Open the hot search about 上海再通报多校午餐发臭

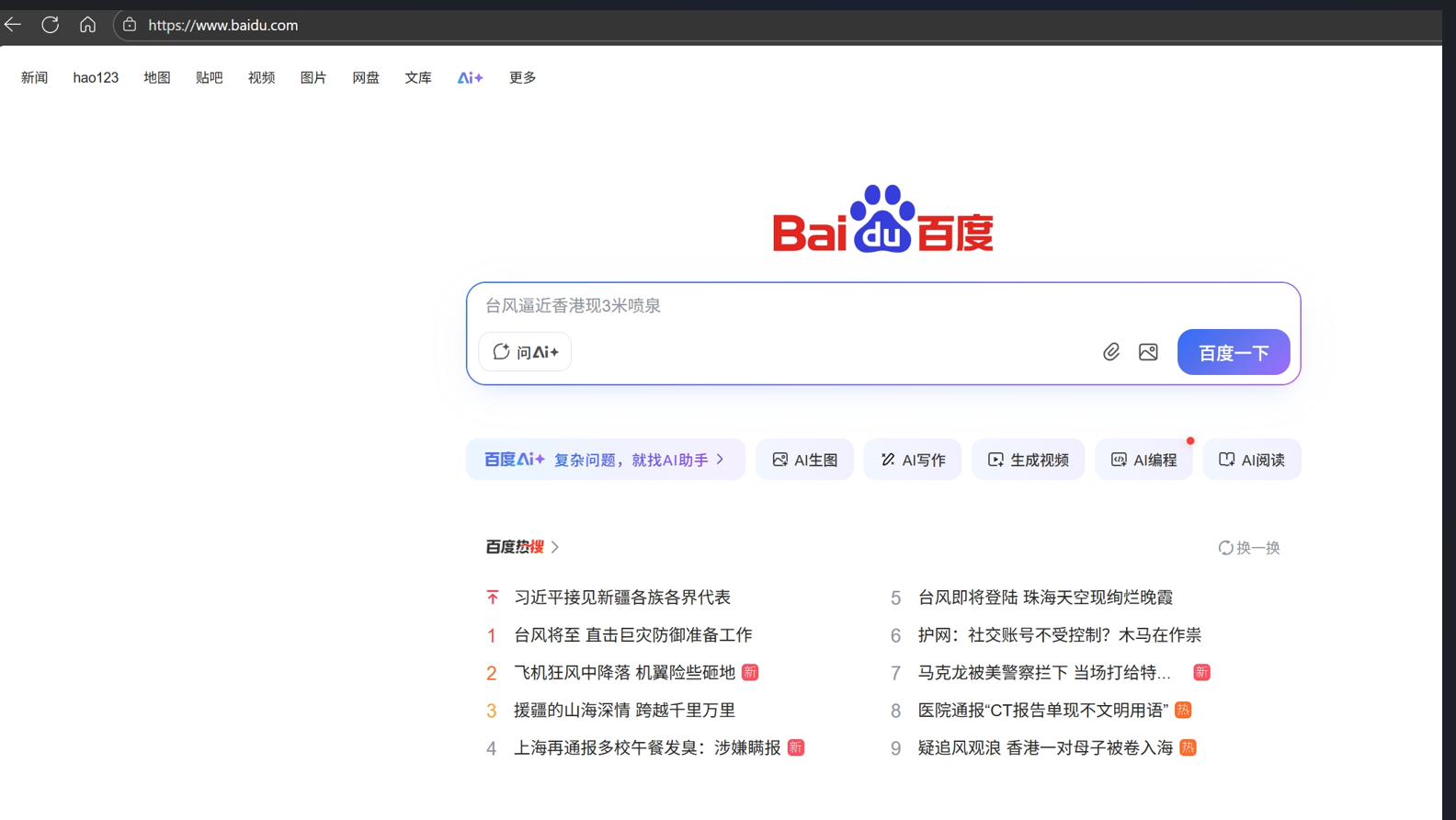(x=646, y=748)
